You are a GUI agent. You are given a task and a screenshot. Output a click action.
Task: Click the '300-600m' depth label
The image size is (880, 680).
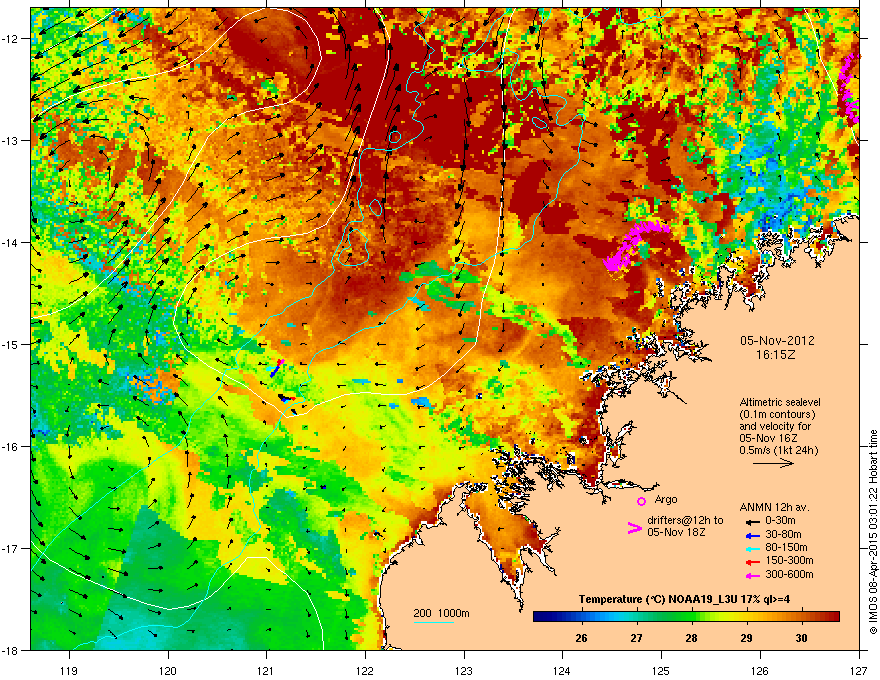point(789,575)
